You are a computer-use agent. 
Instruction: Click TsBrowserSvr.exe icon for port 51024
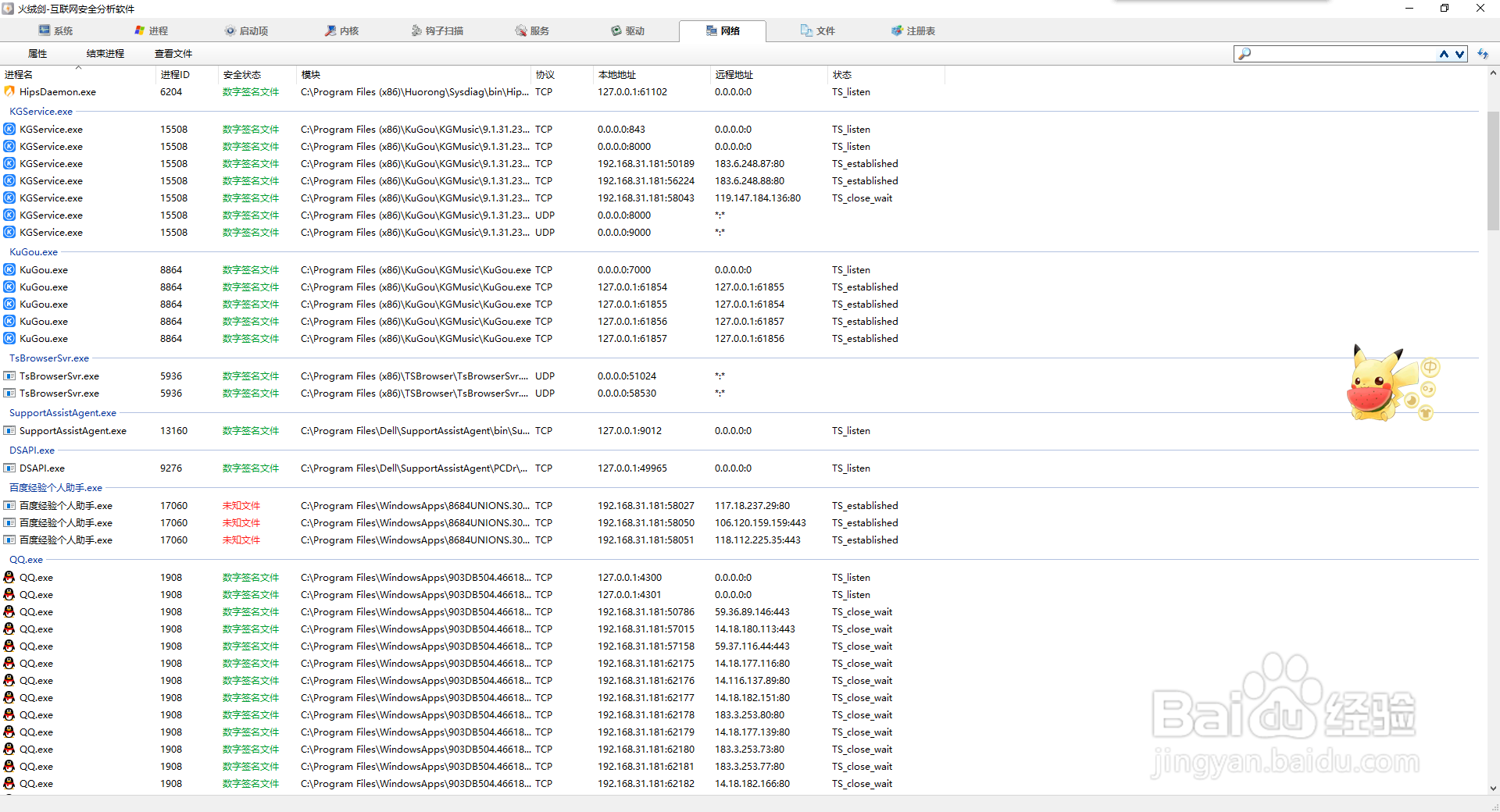9,376
